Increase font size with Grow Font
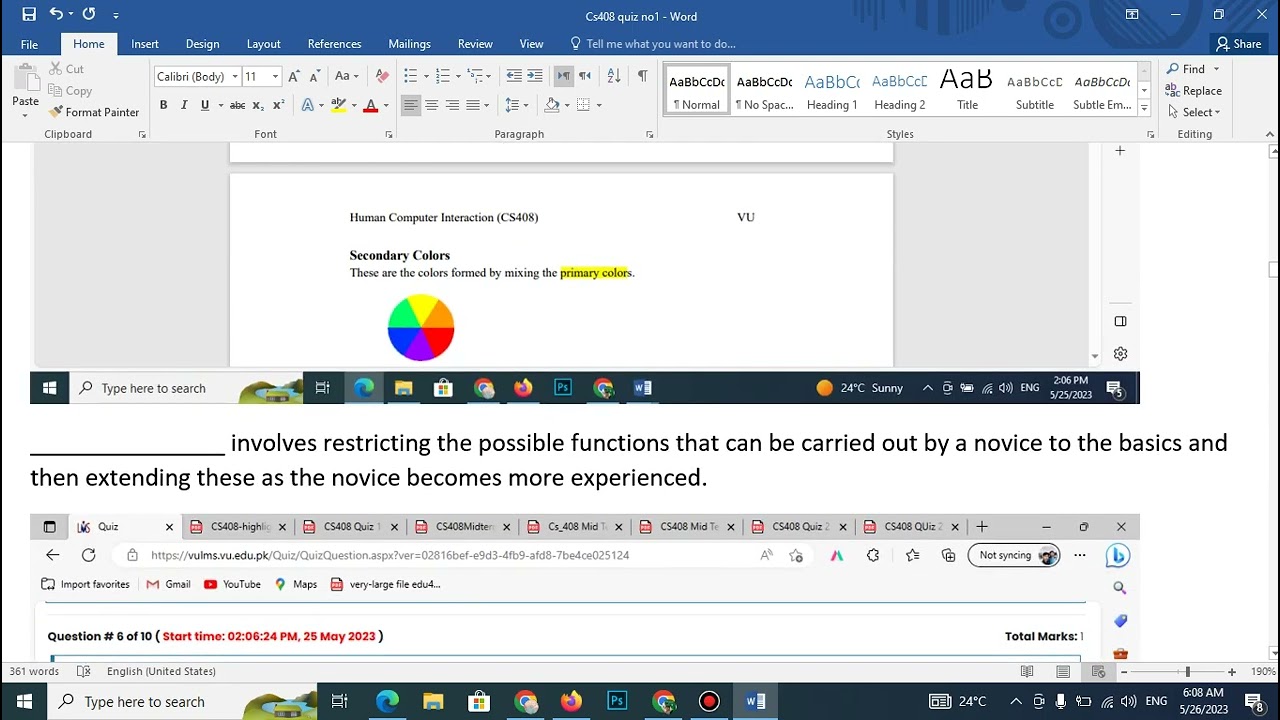 (294, 76)
